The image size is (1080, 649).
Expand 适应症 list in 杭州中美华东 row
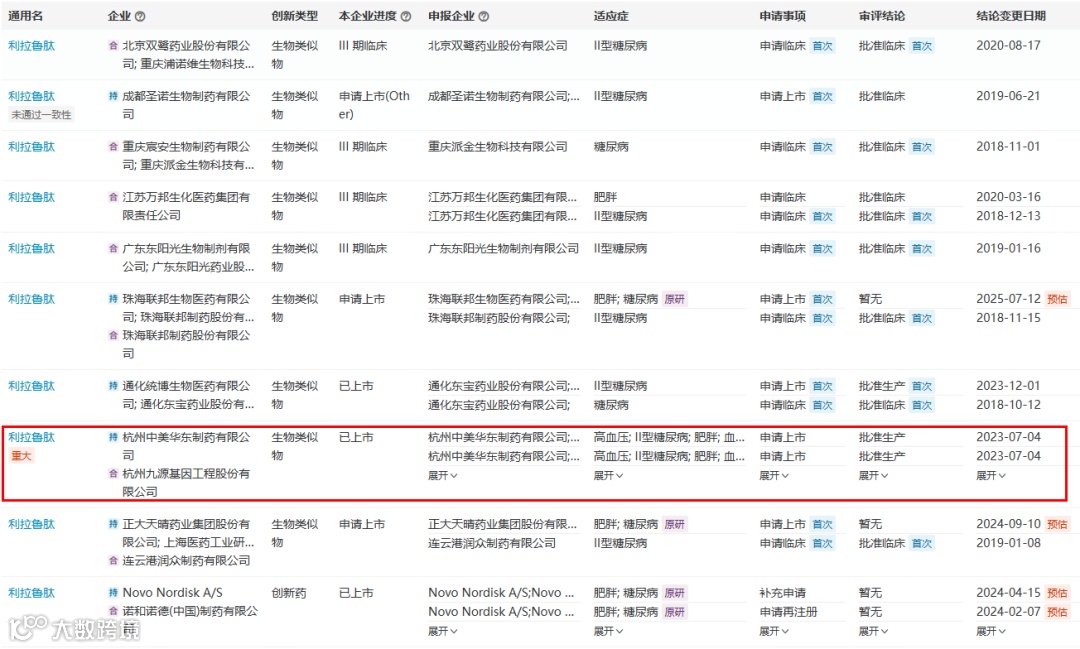(608, 475)
